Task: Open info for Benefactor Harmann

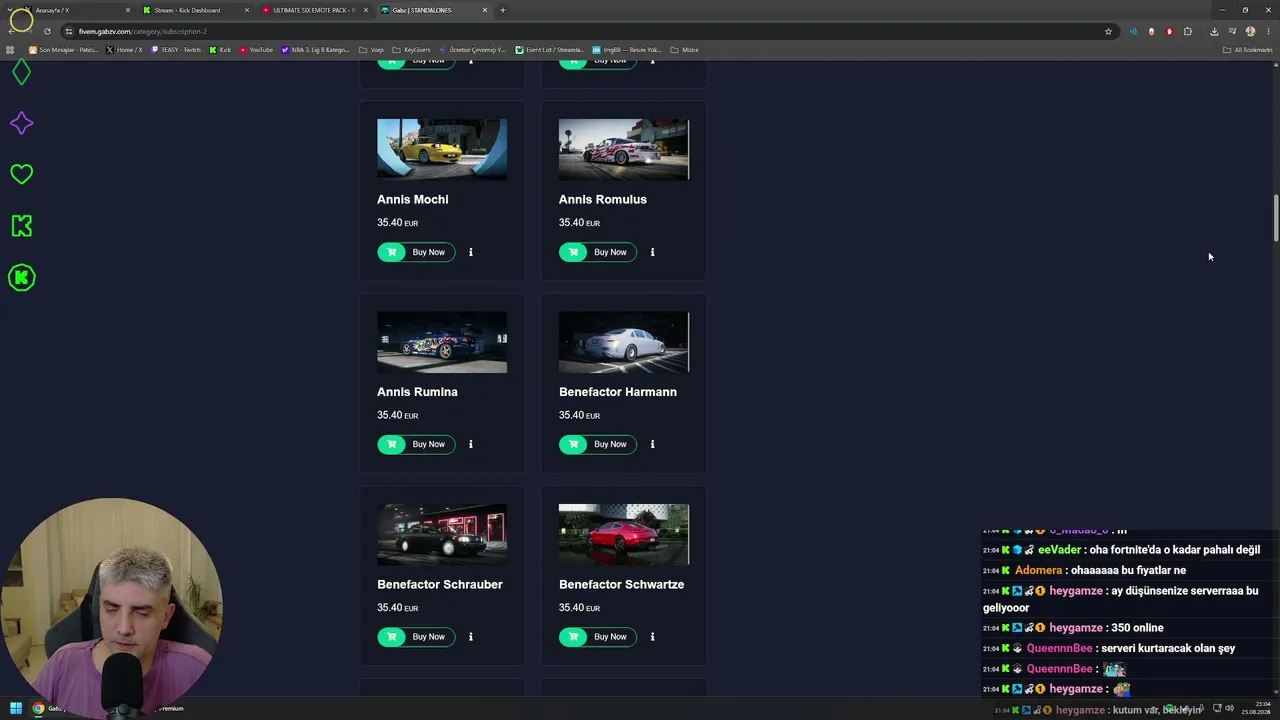Action: (652, 444)
